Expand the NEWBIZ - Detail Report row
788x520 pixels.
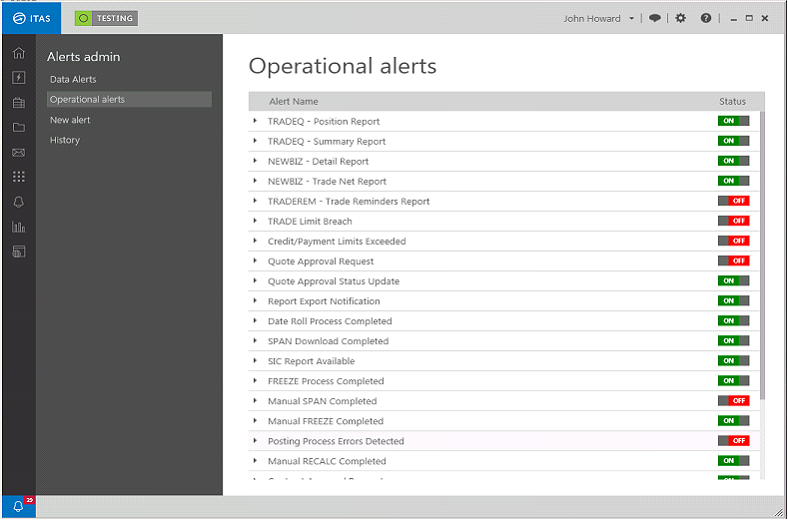click(255, 161)
